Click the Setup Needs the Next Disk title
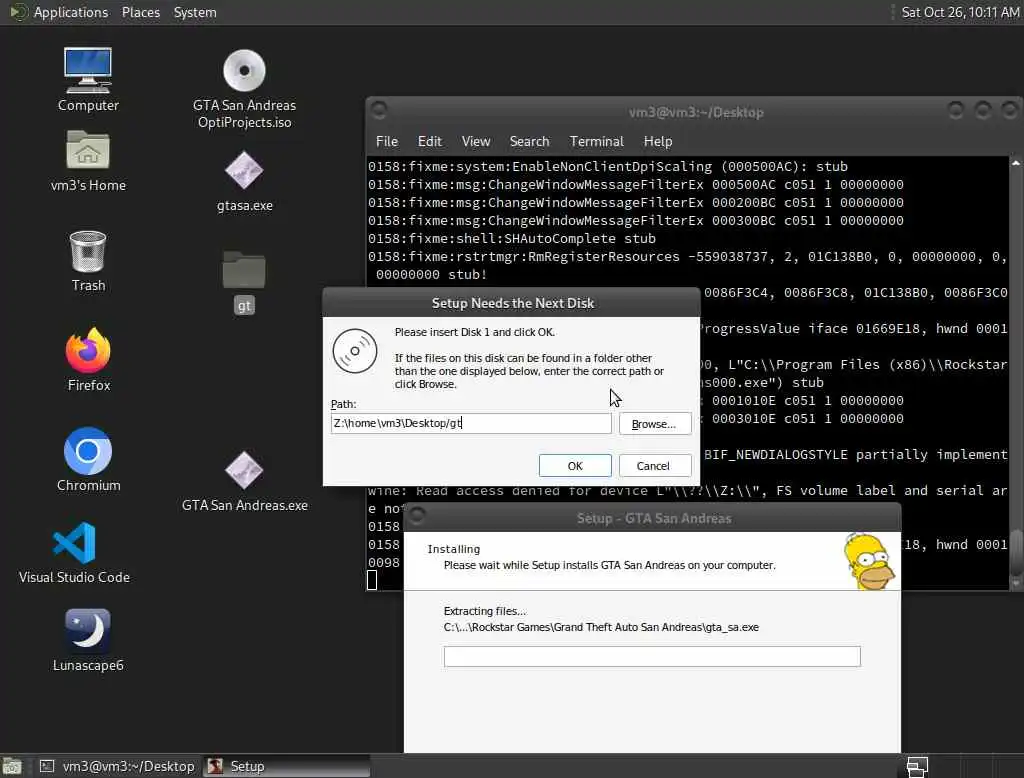 tap(513, 303)
